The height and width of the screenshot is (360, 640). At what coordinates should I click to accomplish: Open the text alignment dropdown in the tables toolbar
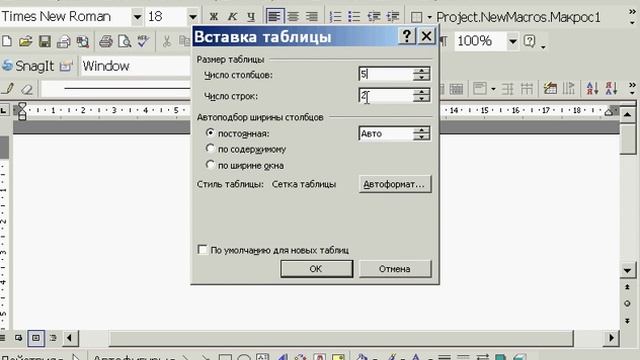coord(493,89)
